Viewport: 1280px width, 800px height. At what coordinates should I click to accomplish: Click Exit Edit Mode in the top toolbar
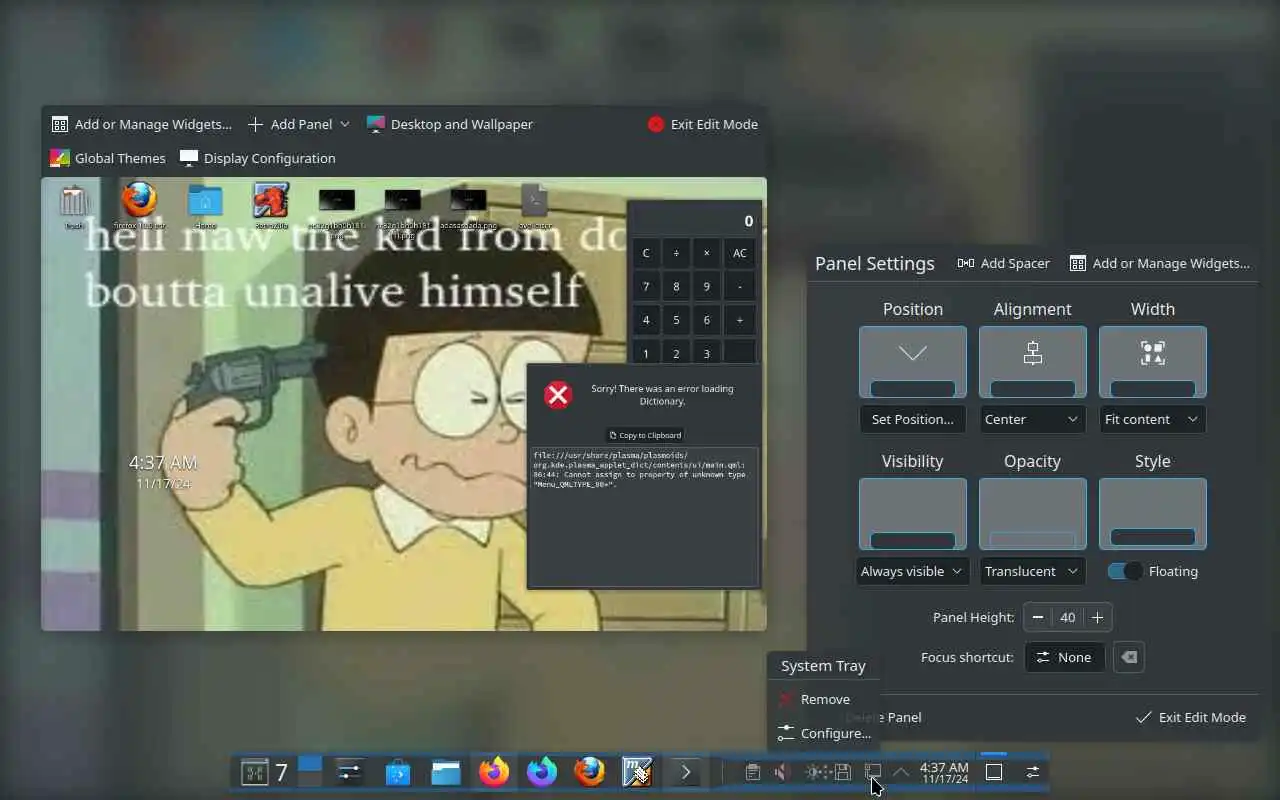[703, 124]
